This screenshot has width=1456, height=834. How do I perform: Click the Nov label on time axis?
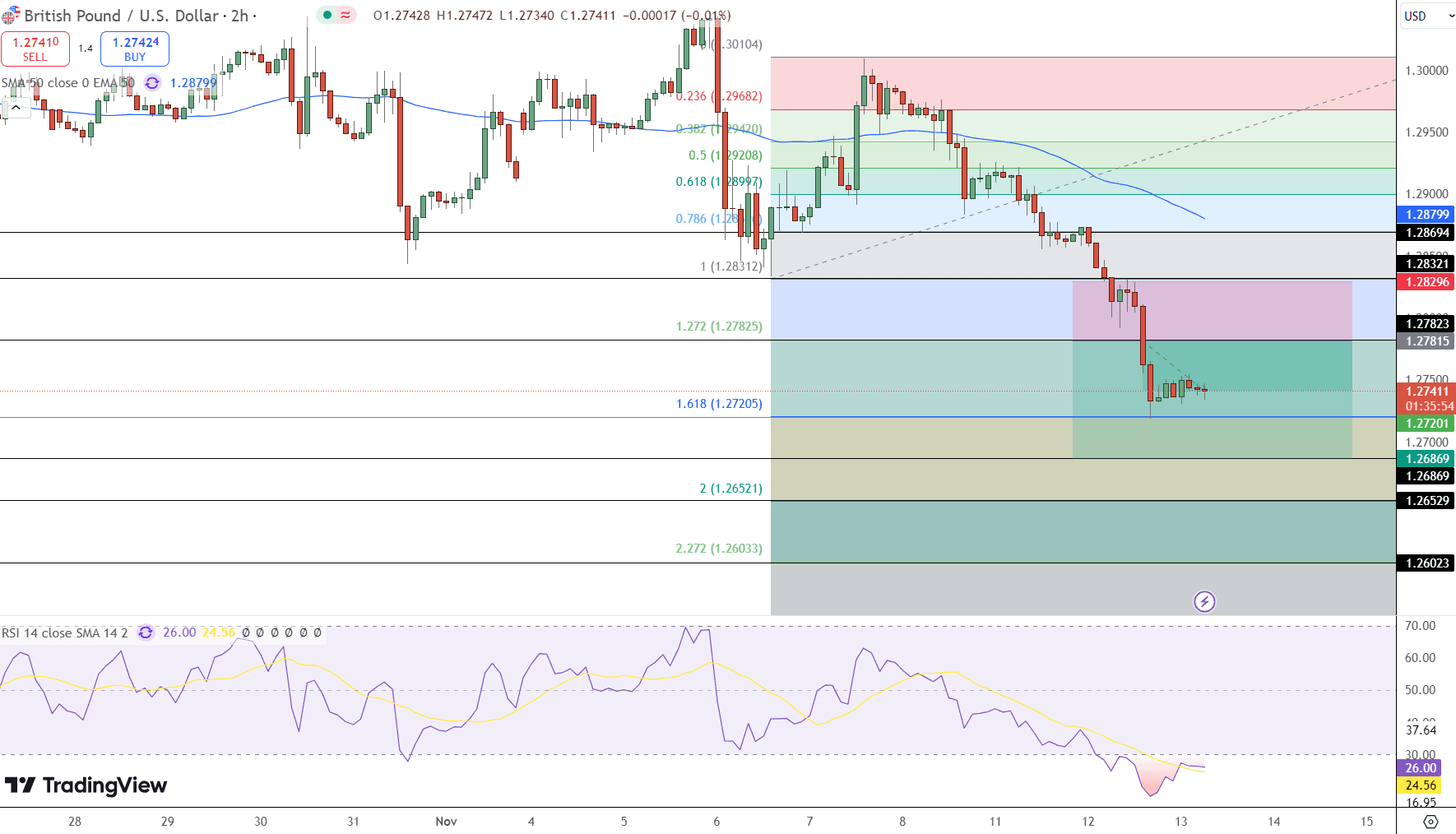click(446, 822)
